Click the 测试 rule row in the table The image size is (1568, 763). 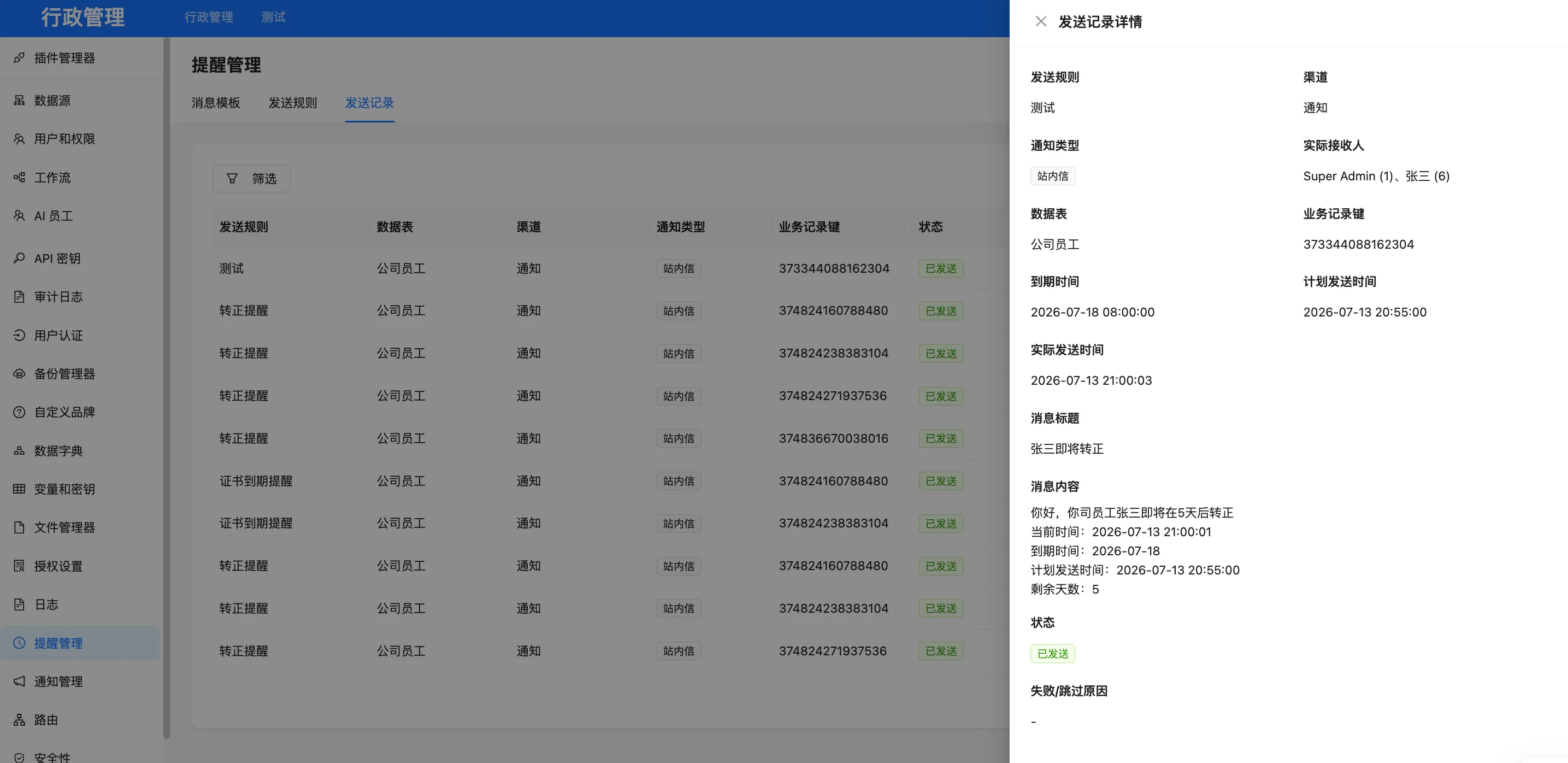611,268
